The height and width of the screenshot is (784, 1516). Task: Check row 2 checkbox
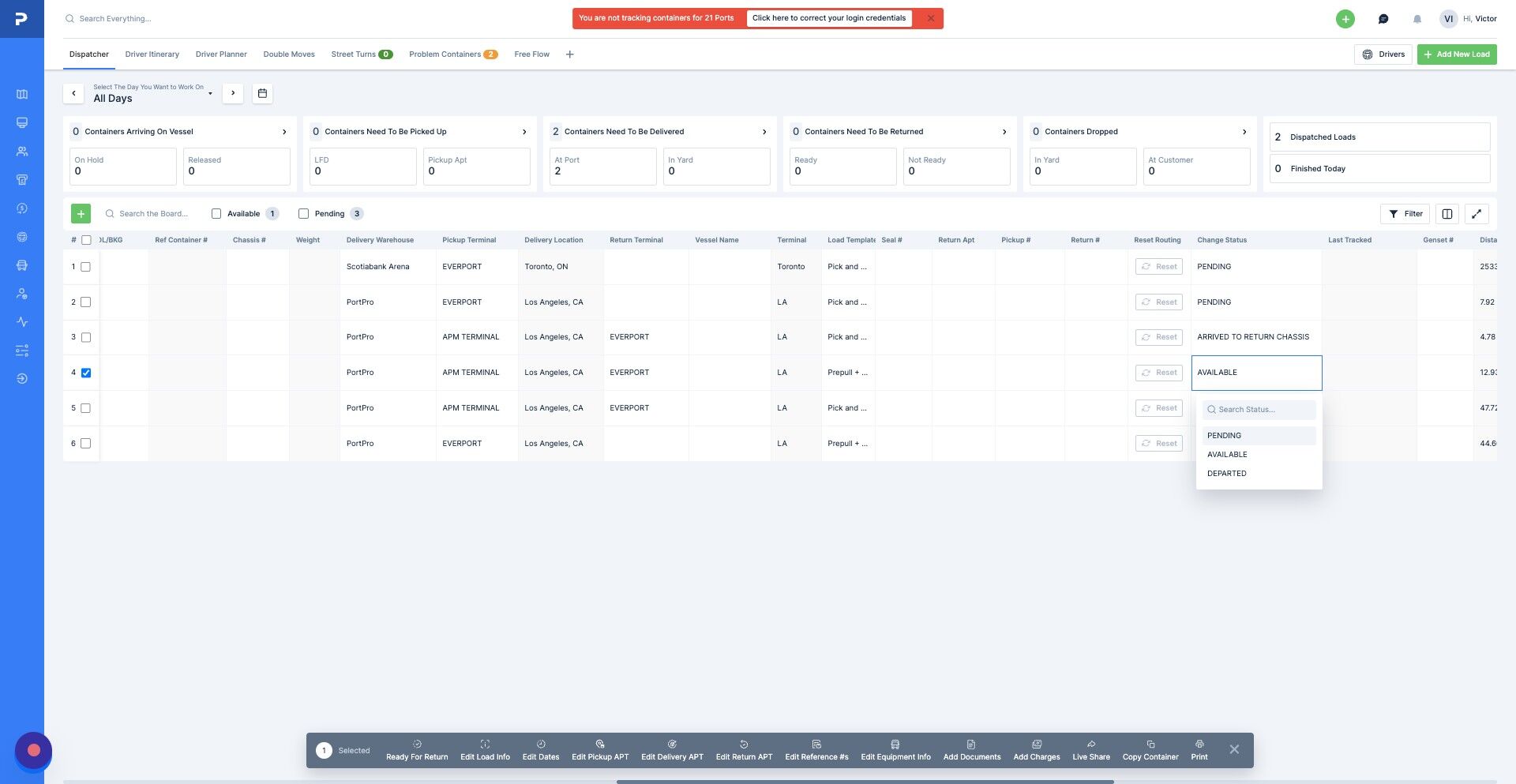coord(86,302)
